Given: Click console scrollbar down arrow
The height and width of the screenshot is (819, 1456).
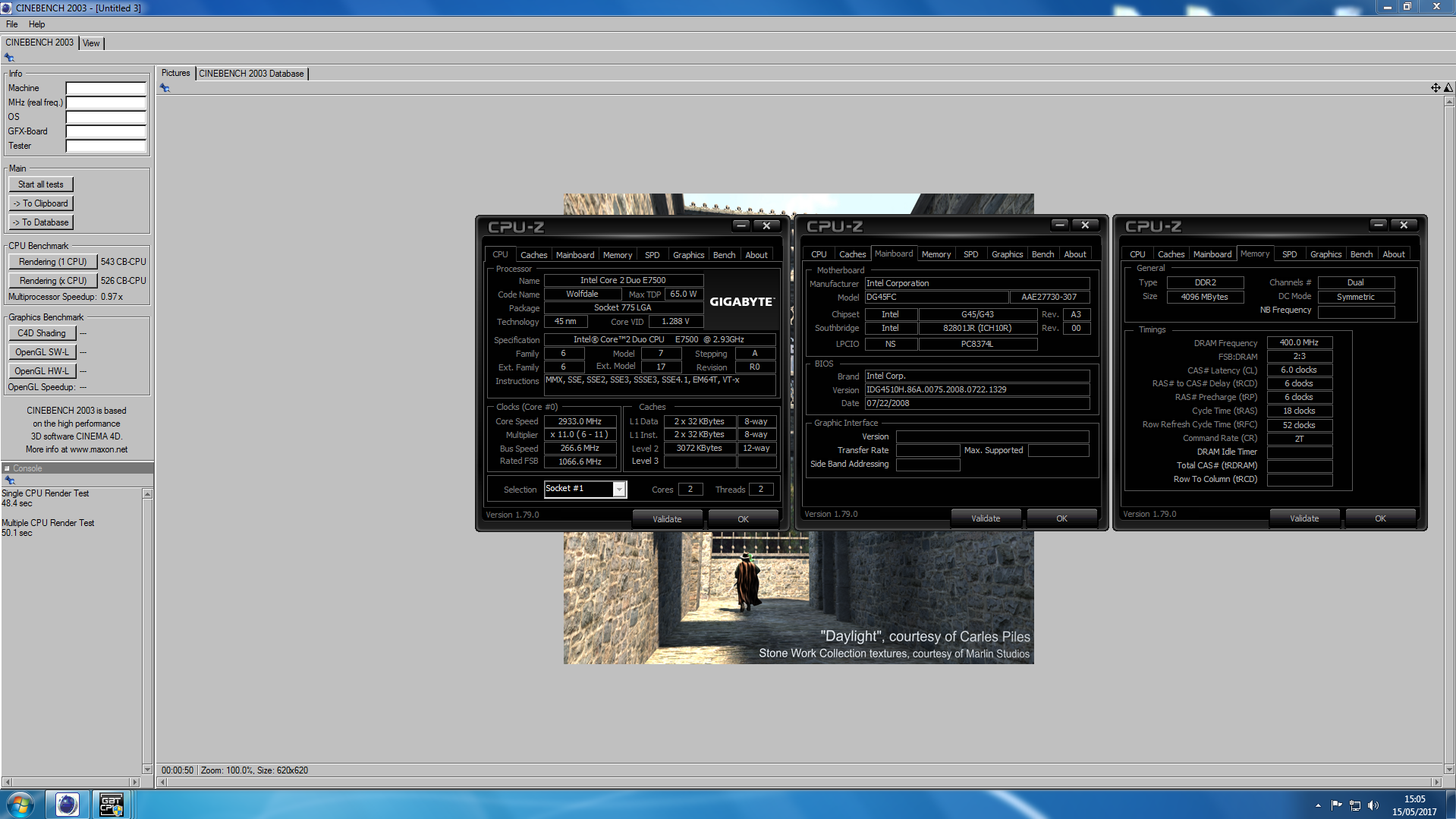Looking at the screenshot, I should point(147,769).
